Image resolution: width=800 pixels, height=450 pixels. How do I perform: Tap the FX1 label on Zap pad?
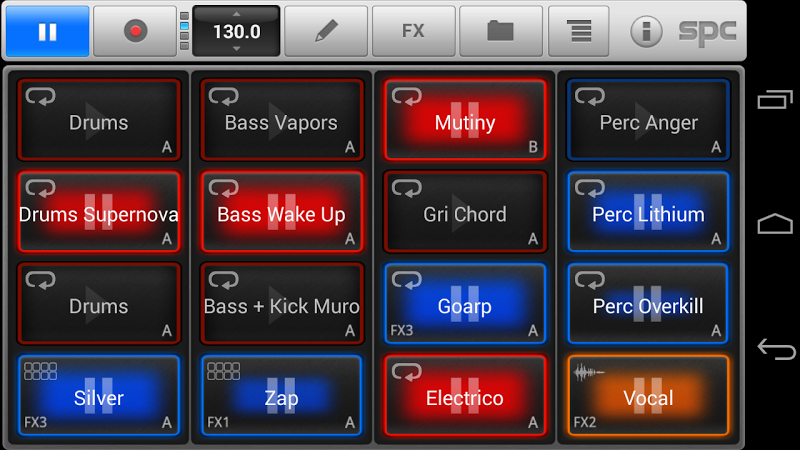[218, 422]
